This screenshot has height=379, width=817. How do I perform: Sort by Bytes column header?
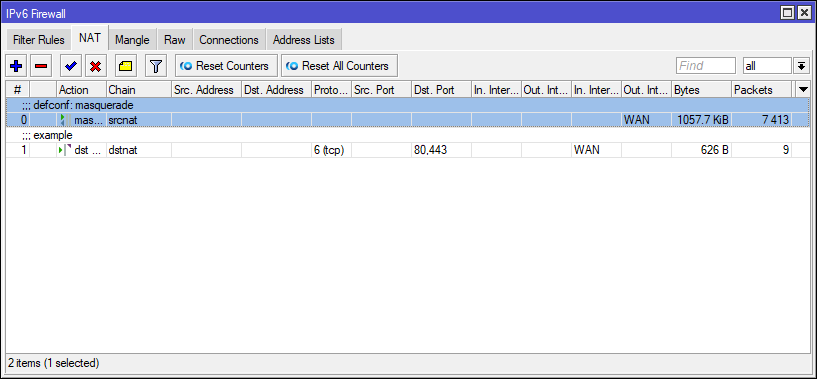[701, 90]
